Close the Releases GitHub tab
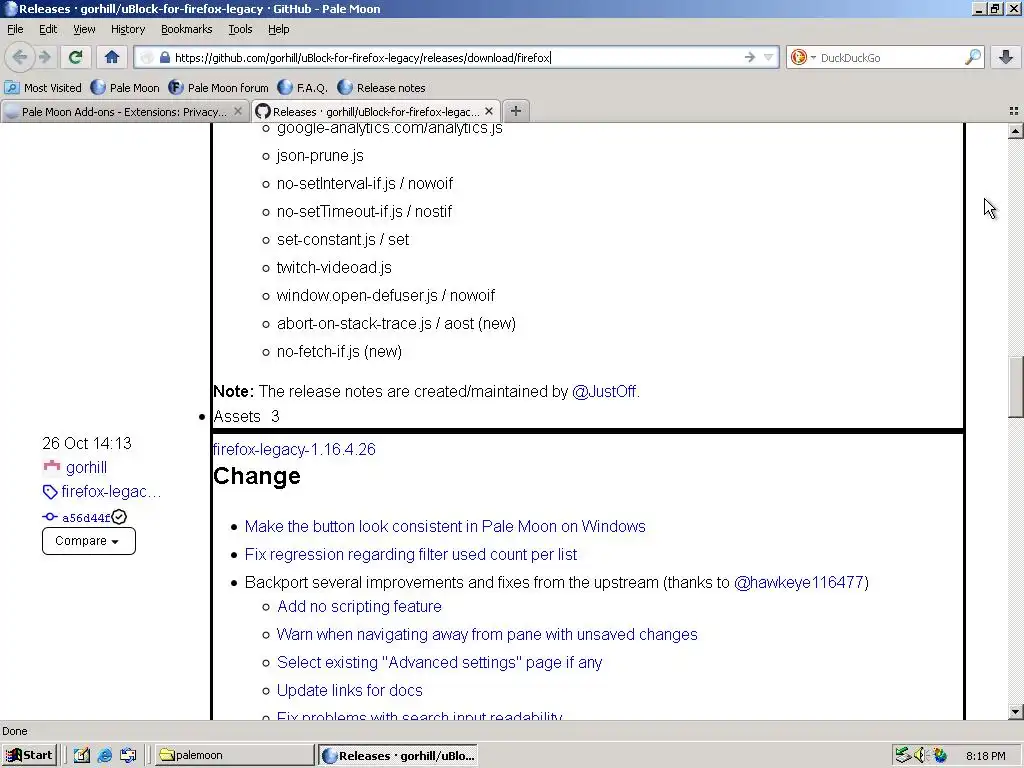 [488, 111]
